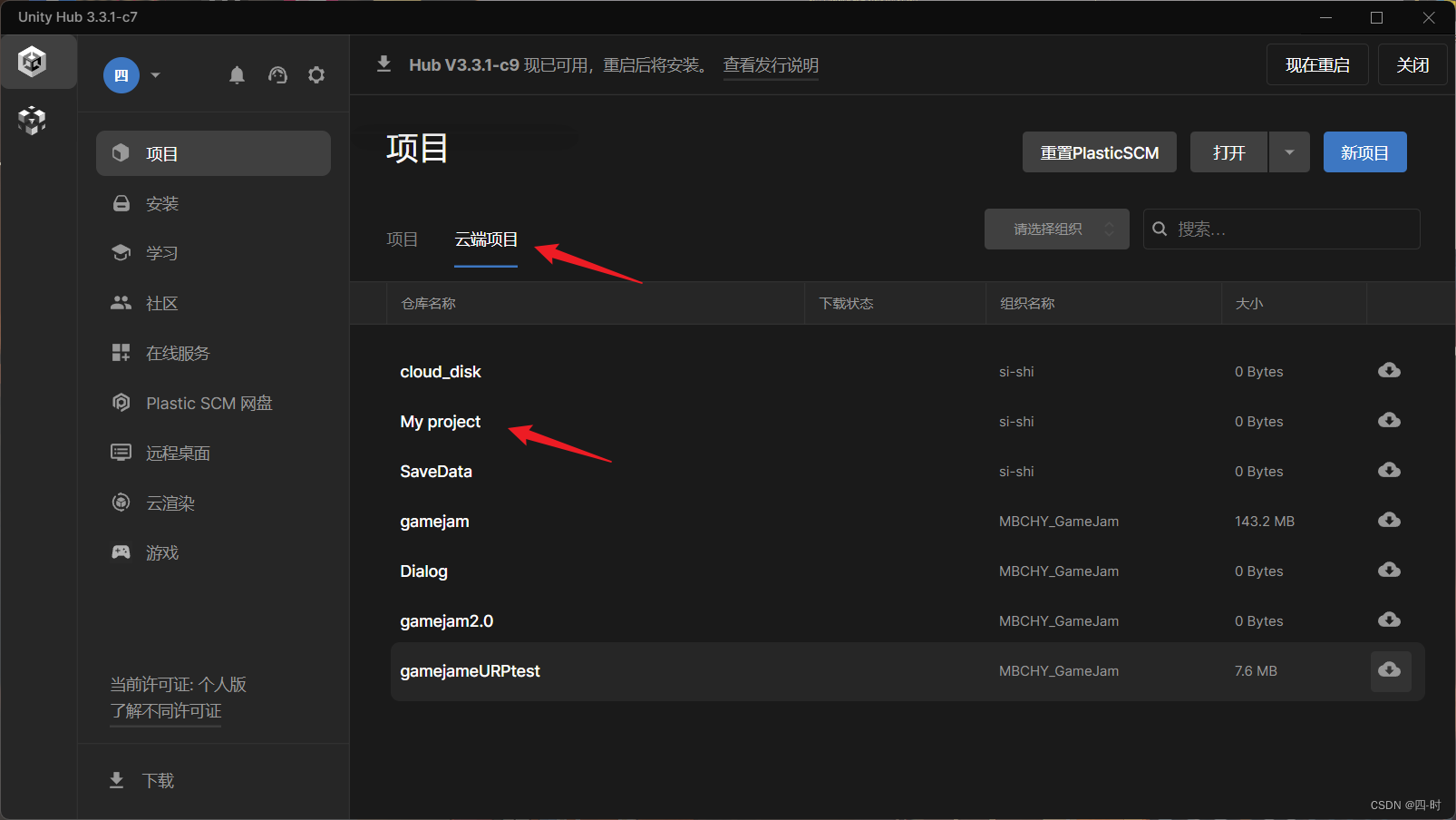Sort by 组织名称 column header

click(1027, 303)
